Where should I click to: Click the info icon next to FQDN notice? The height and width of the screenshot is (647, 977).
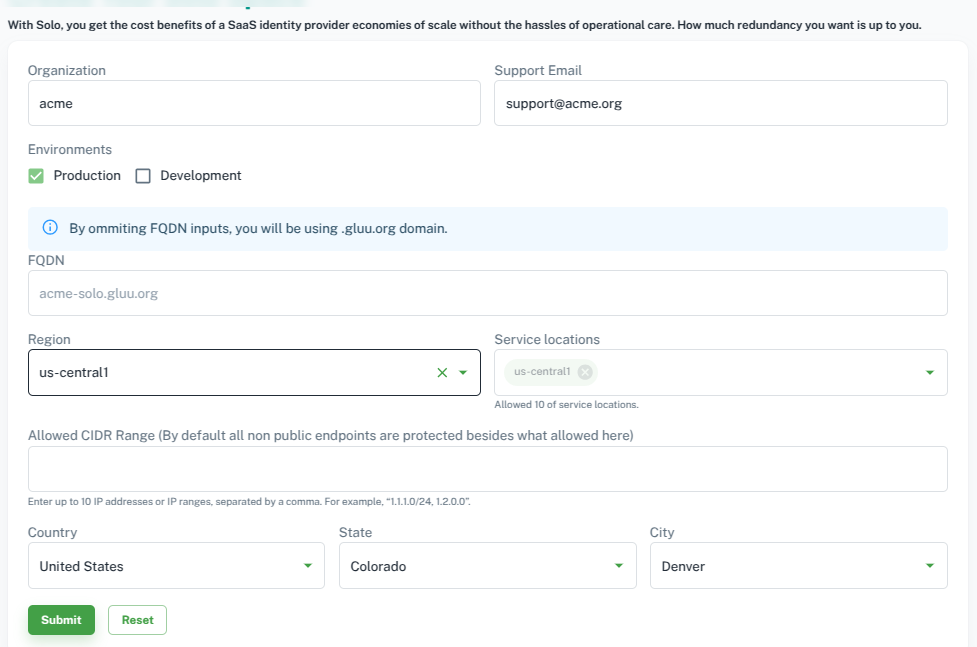click(48, 228)
